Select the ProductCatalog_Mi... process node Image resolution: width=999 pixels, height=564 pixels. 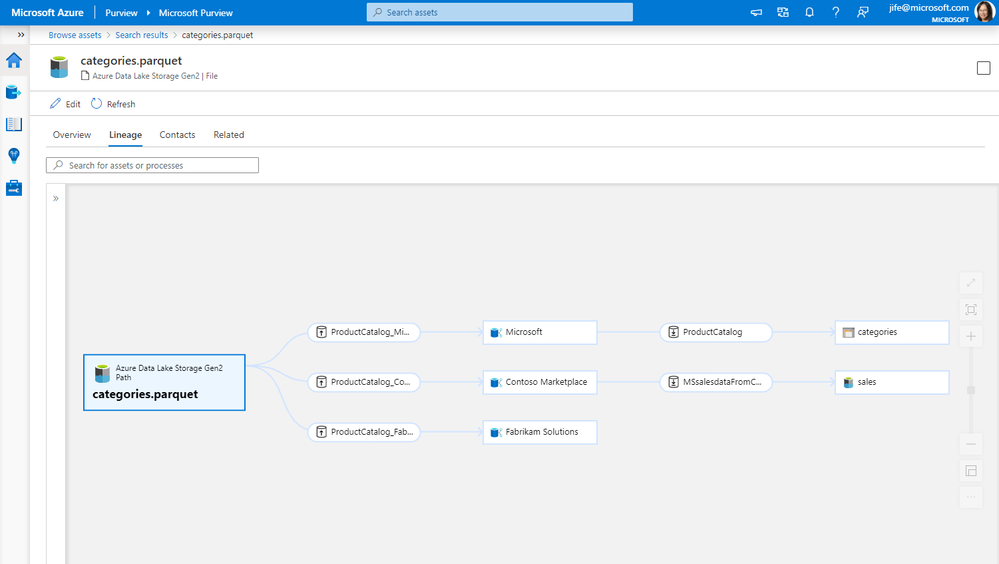pyautogui.click(x=364, y=332)
